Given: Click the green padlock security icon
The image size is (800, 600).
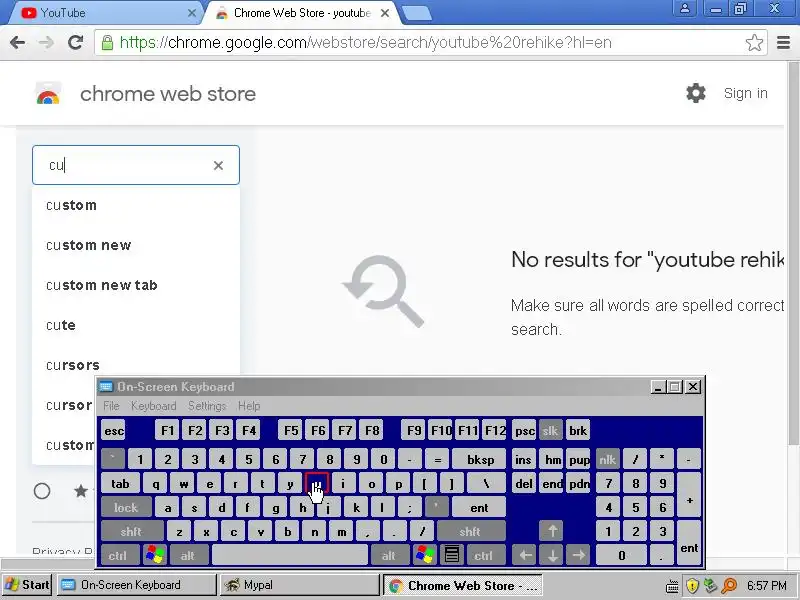Looking at the screenshot, I should (107, 42).
